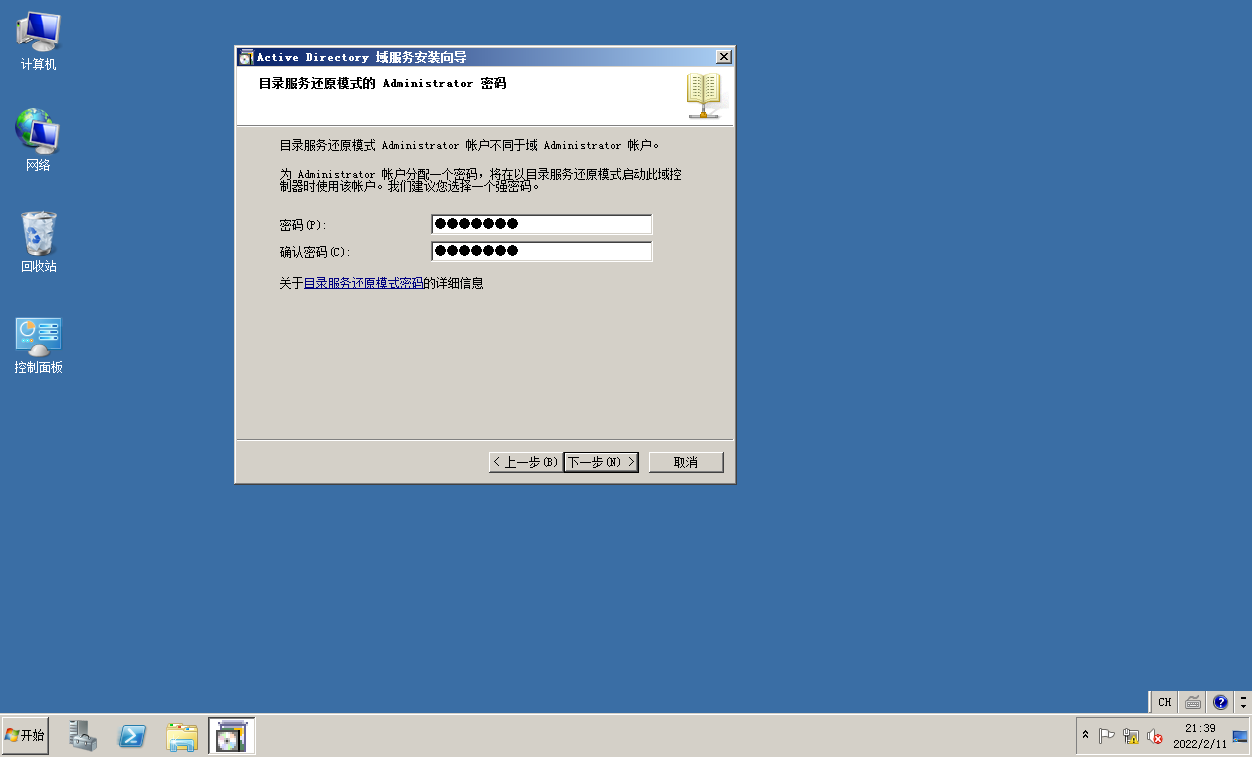The height and width of the screenshot is (757, 1252).
Task: Close the Active Directory wizard window
Action: [x=724, y=57]
